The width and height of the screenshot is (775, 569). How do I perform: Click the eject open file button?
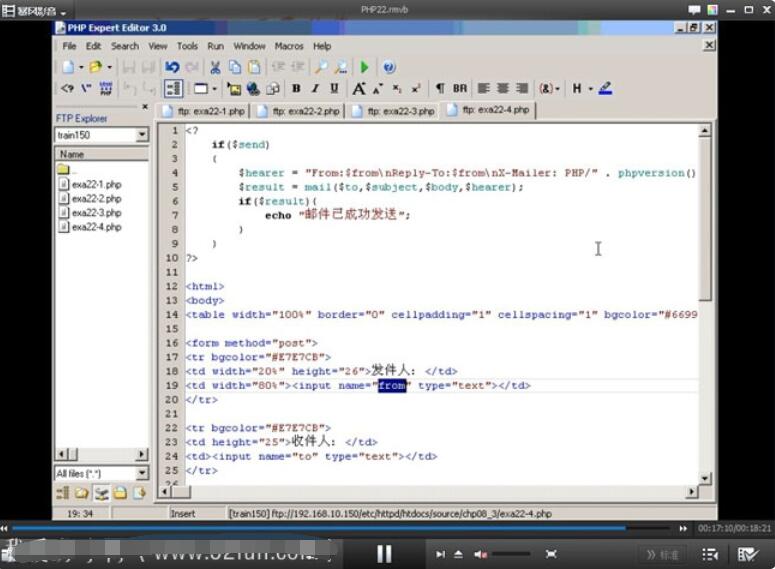(458, 555)
